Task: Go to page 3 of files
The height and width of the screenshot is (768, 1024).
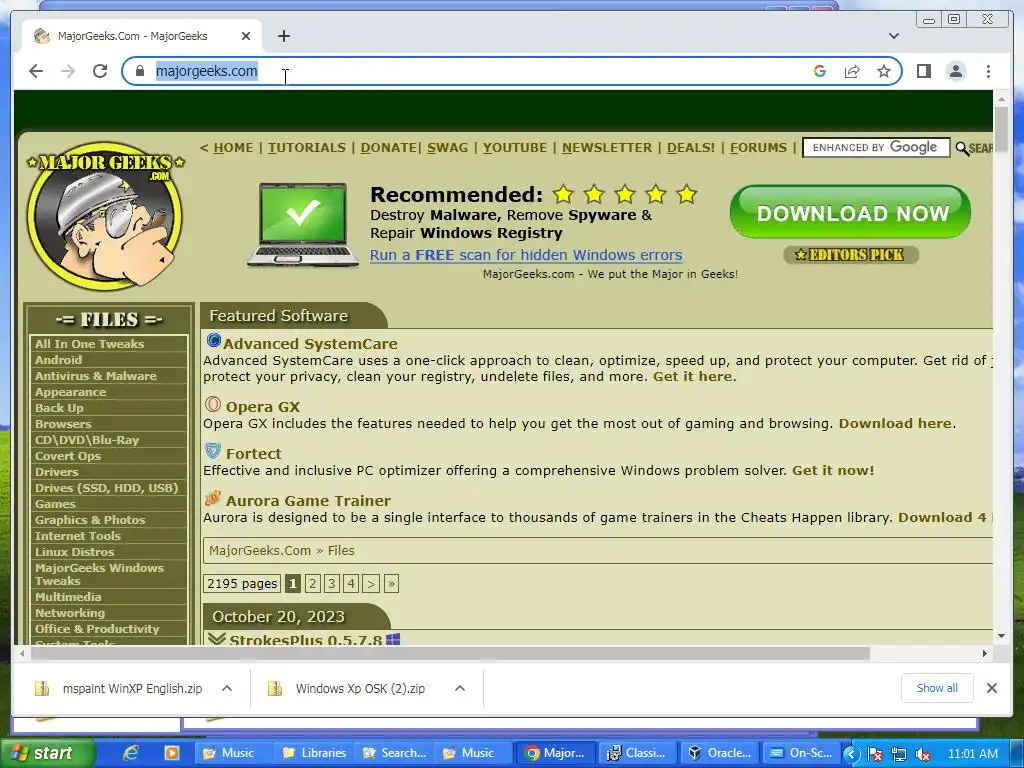Action: click(x=332, y=583)
